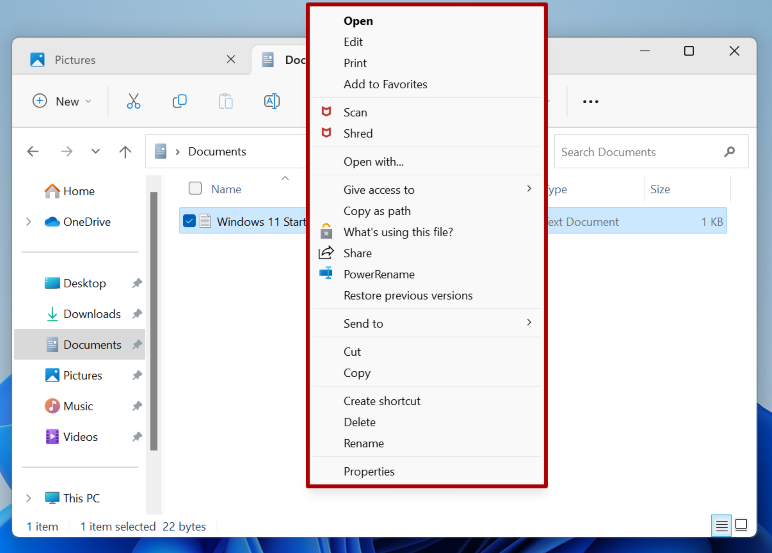
Task: Expand Send to submenu
Action: click(529, 322)
